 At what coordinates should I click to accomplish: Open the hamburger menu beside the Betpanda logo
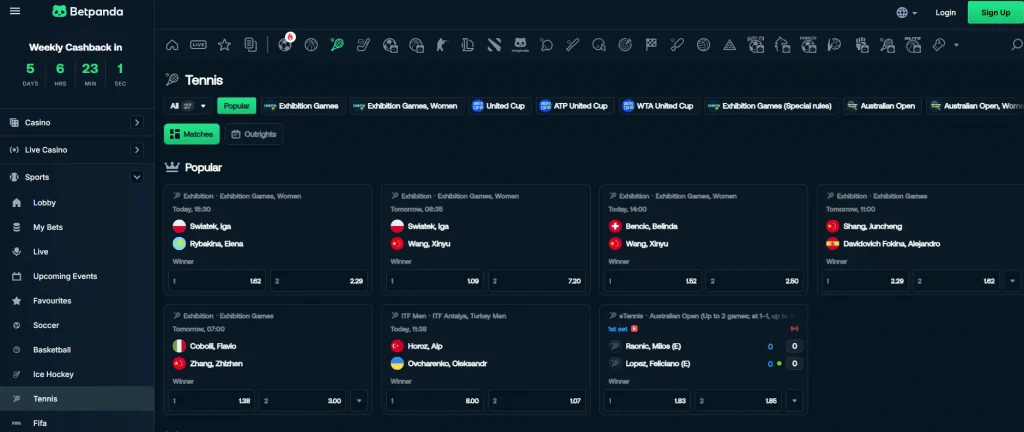pos(14,12)
